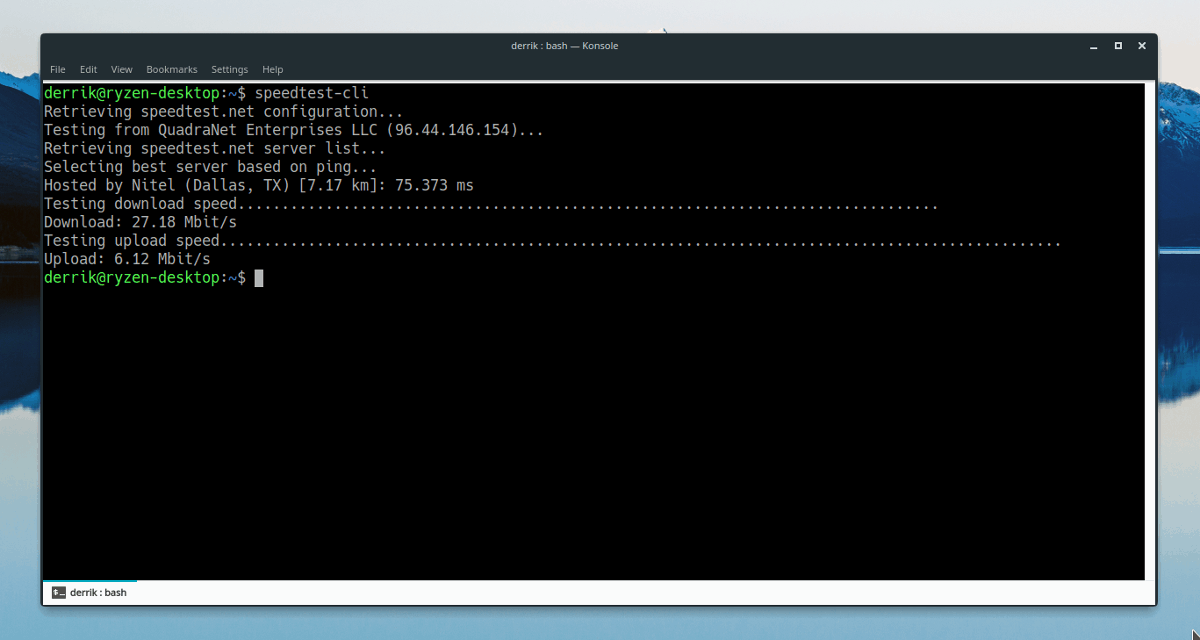Close the Konsole window

1141,45
